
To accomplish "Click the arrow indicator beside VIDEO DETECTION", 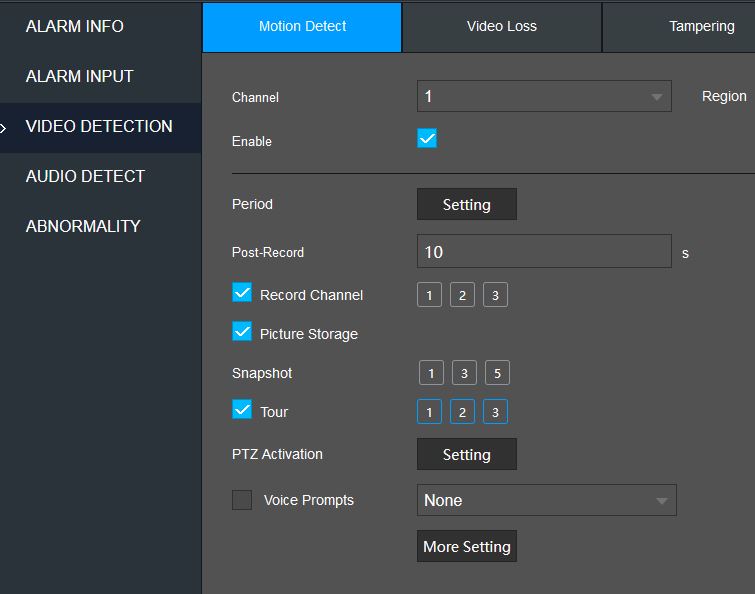I will pos(3,128).
